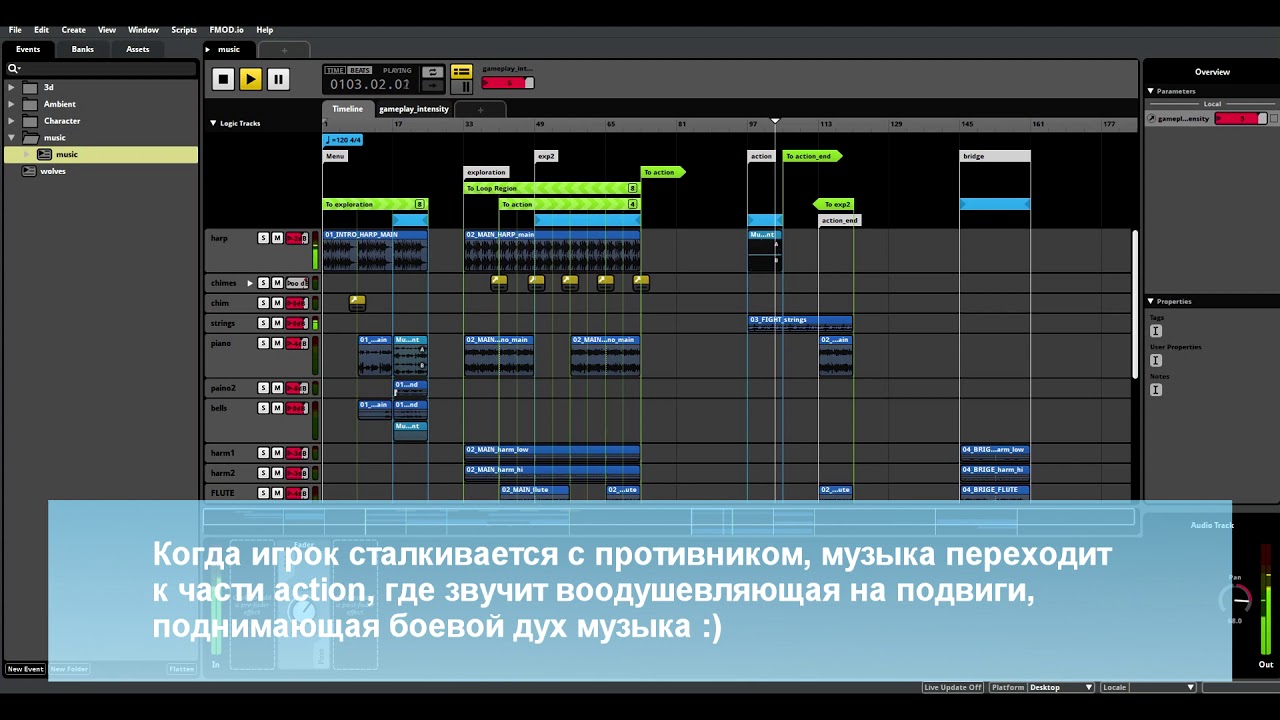The image size is (1280, 720).
Task: Click the chim track event instrument icon
Action: pos(357,301)
